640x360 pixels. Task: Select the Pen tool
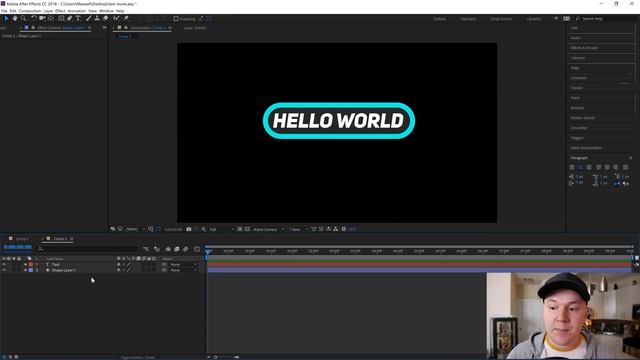[69, 18]
